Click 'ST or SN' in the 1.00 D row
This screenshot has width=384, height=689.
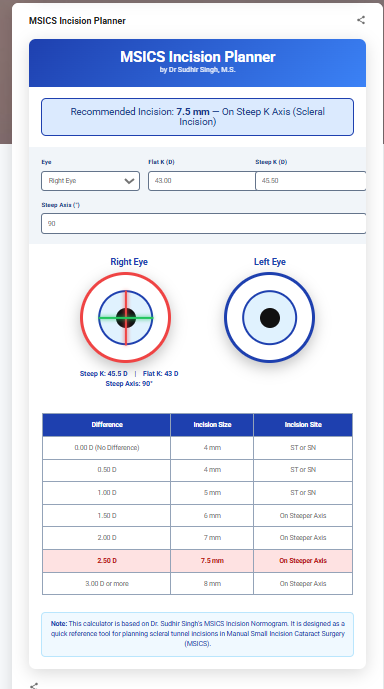303,493
